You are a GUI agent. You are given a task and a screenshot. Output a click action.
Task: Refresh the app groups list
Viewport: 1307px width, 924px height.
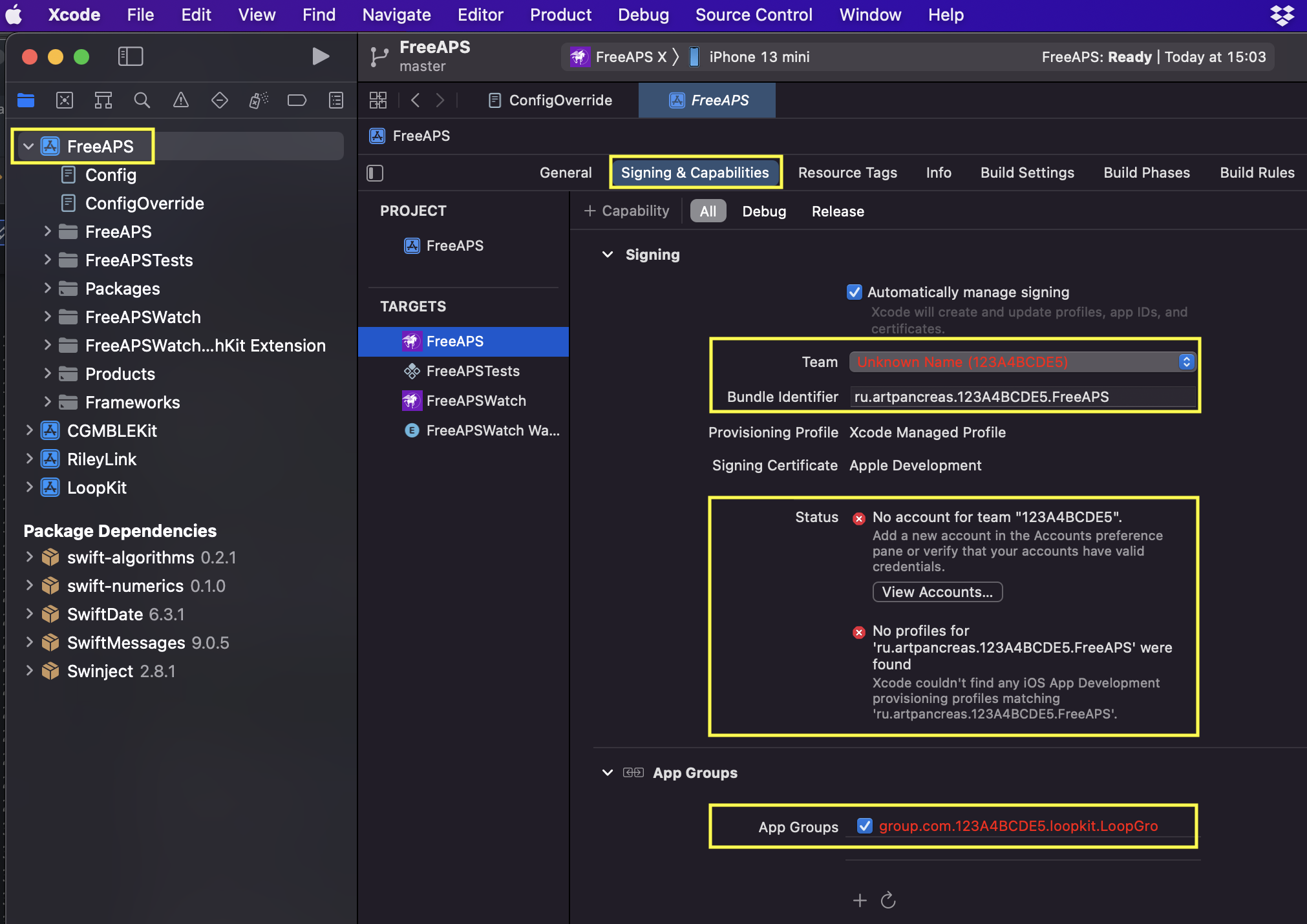(888, 900)
